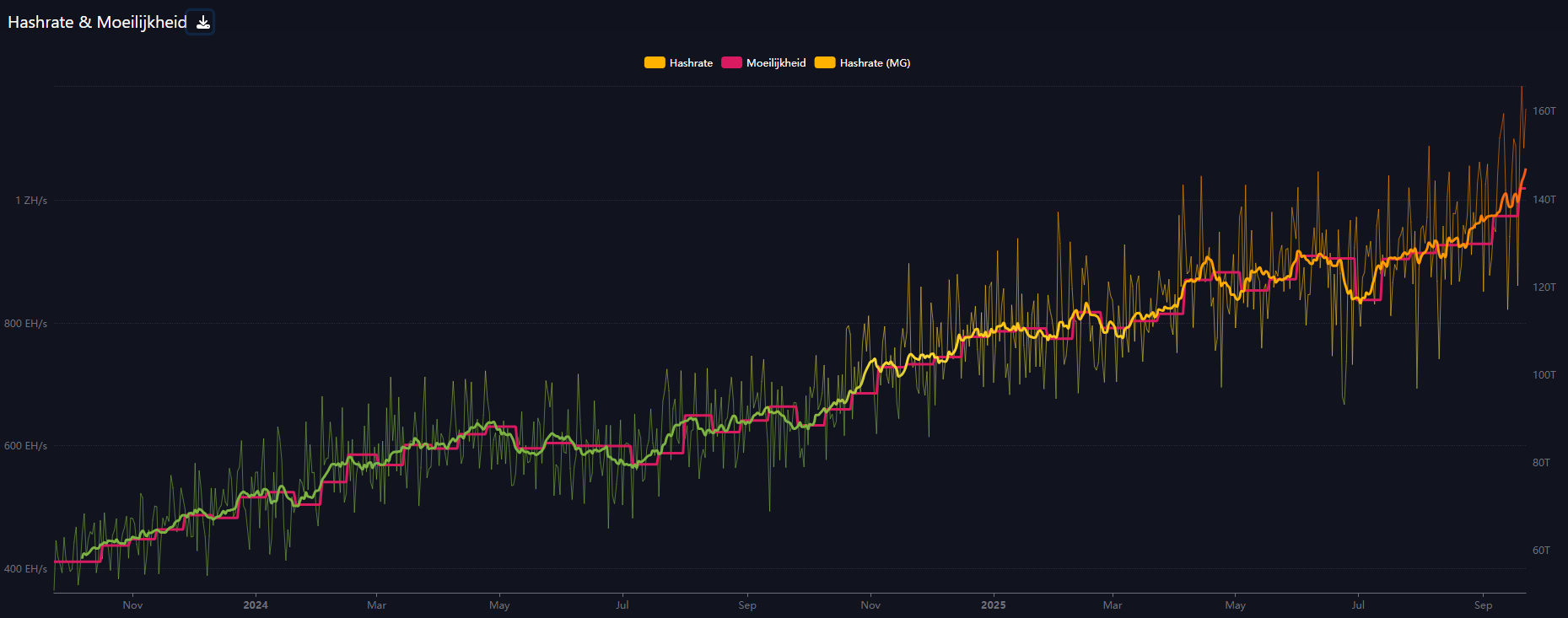This screenshot has height=618, width=1568.
Task: Click the download icon beside the chart title
Action: pos(202,23)
